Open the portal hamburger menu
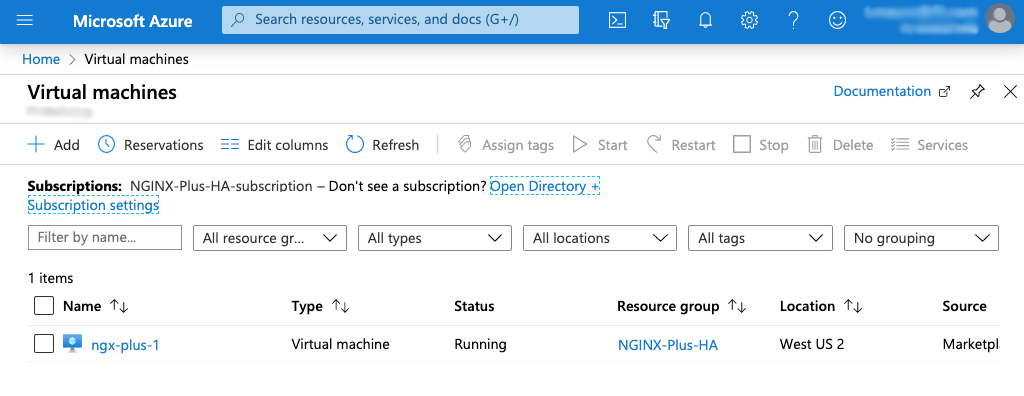1024x396 pixels. click(25, 20)
